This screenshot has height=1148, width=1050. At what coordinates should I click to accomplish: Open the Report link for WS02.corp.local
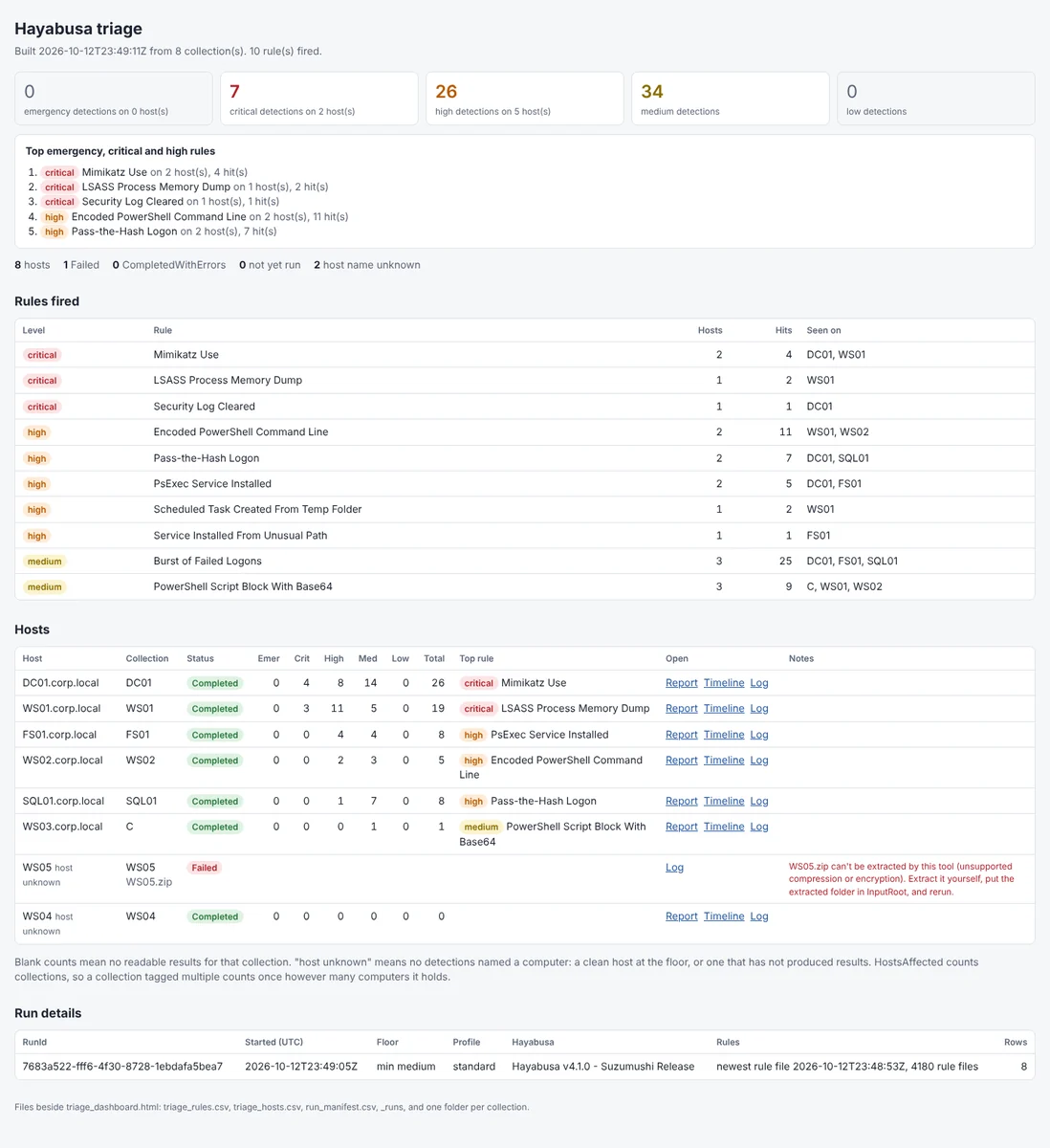tap(681, 761)
